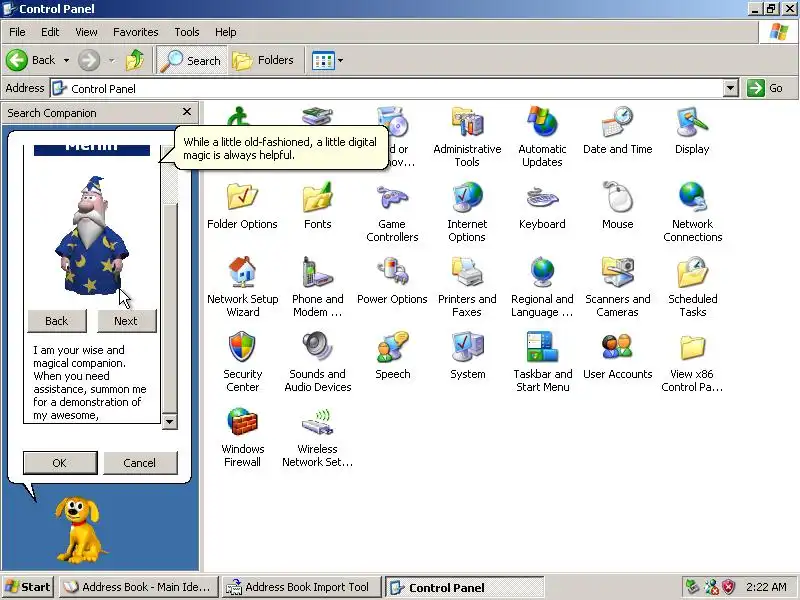Switch to Address Book - Main Identity taskbar button
Image resolution: width=800 pixels, height=600 pixels.
click(x=139, y=587)
